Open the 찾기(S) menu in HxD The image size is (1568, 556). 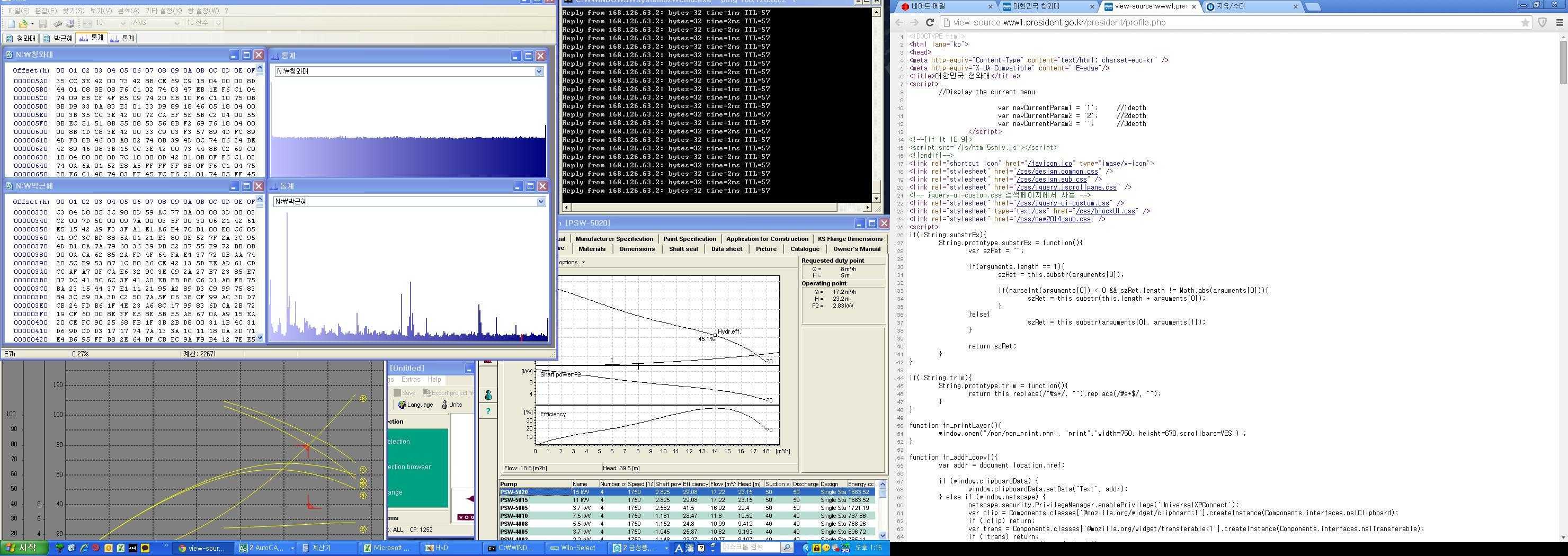coord(74,11)
